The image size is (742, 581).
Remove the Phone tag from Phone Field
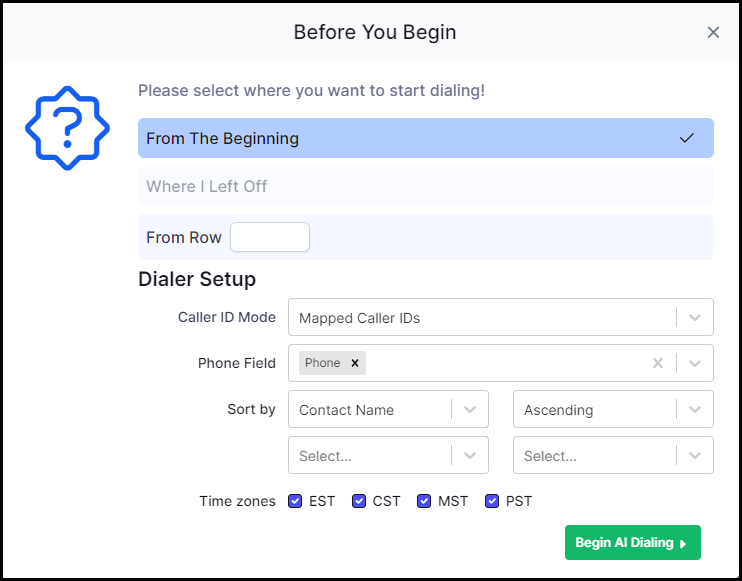[355, 363]
